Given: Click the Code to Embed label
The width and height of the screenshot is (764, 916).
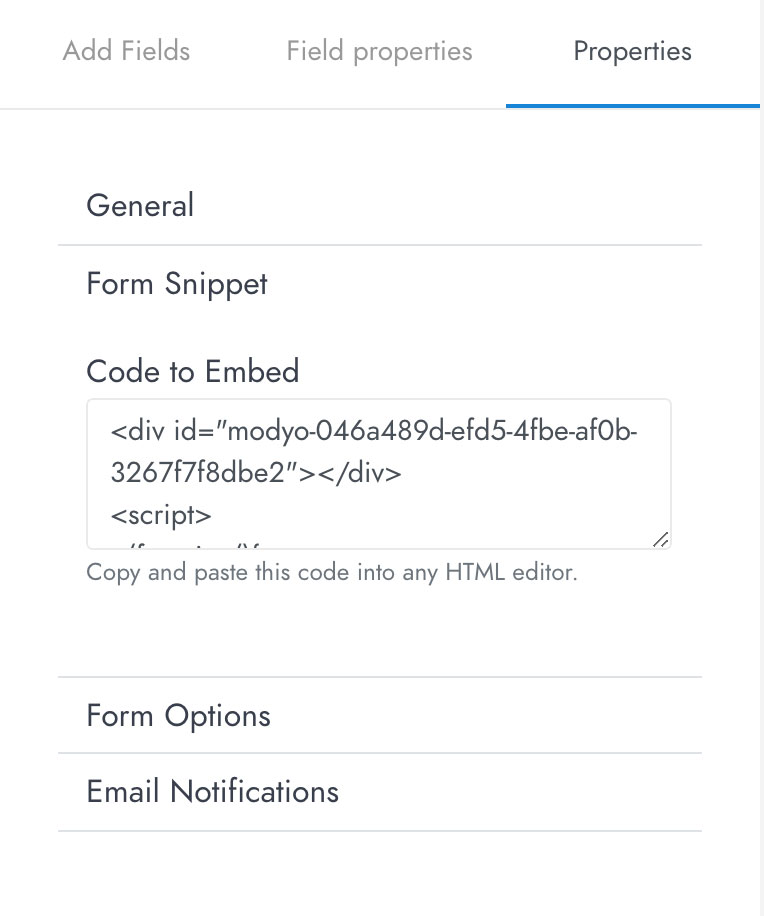Looking at the screenshot, I should [x=193, y=371].
